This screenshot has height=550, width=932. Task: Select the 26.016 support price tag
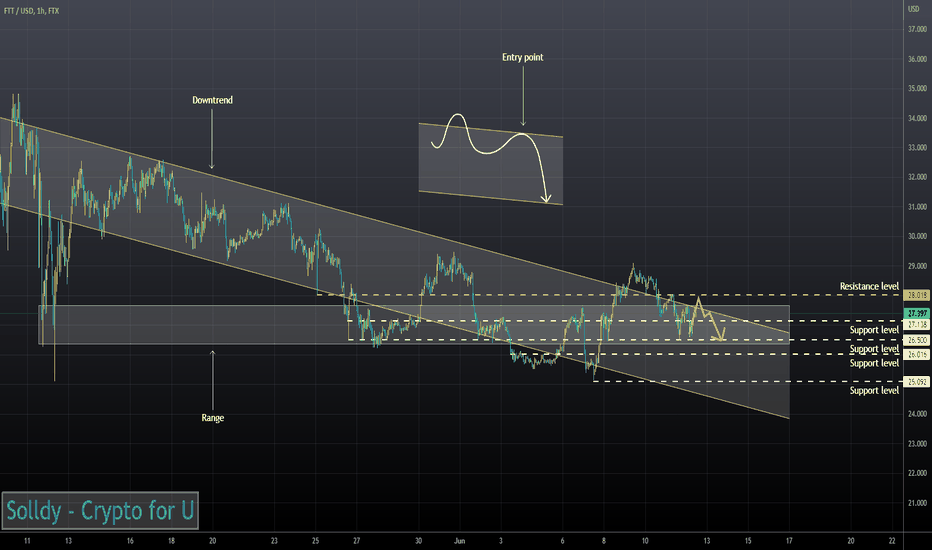click(917, 354)
